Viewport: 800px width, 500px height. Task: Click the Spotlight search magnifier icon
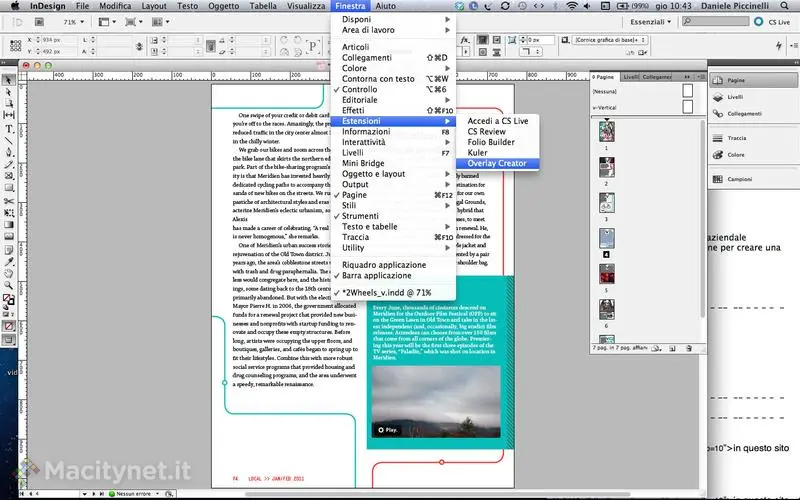pos(786,6)
